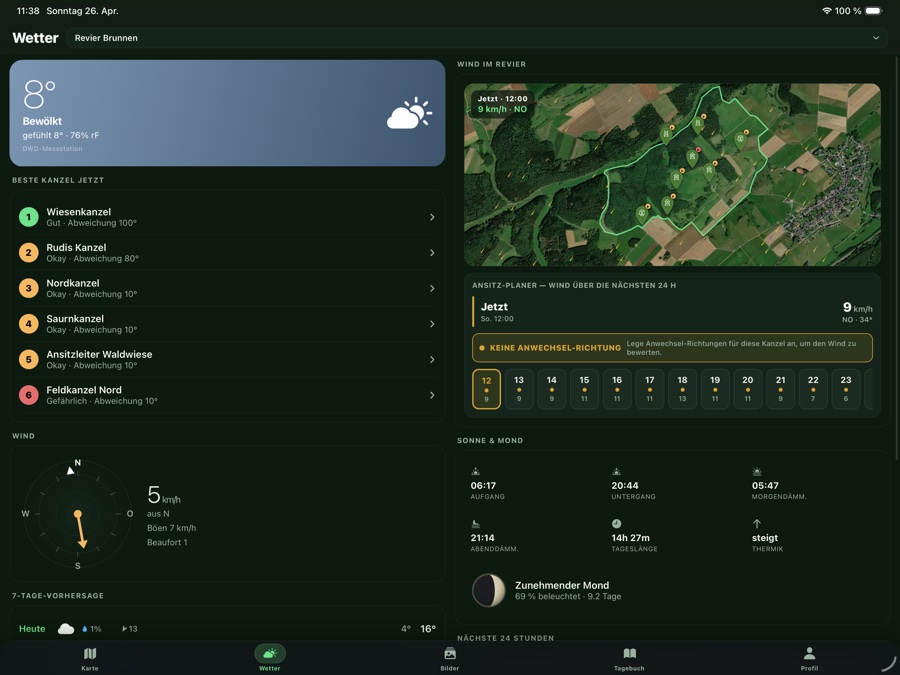Screen dimensions: 900x675
Task: Tap the cloud icon in the Heute forecast row
Action: coord(66,629)
